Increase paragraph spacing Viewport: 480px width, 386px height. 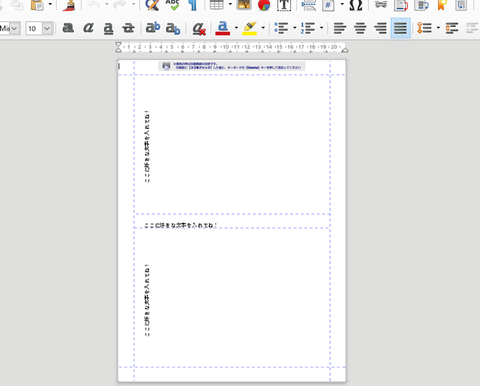click(x=452, y=28)
